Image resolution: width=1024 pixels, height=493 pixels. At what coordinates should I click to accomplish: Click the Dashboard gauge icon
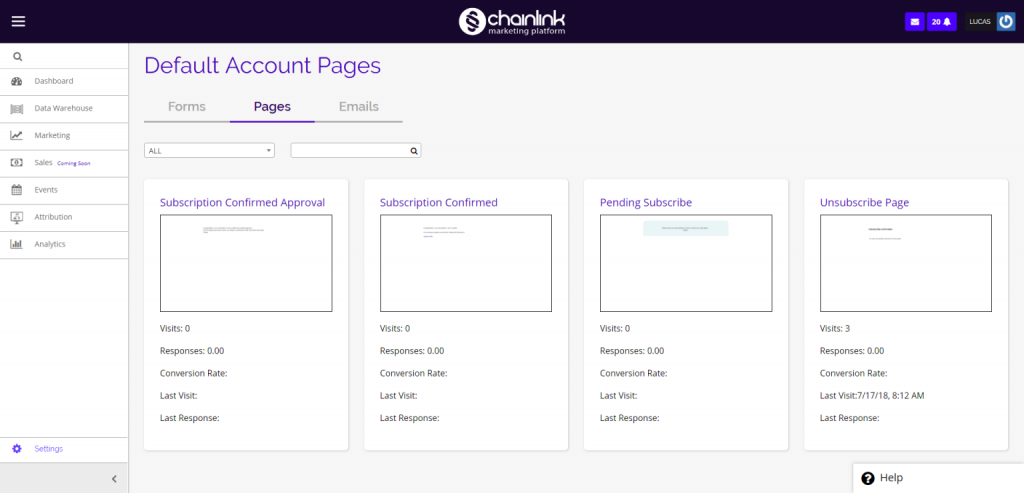pyautogui.click(x=17, y=82)
